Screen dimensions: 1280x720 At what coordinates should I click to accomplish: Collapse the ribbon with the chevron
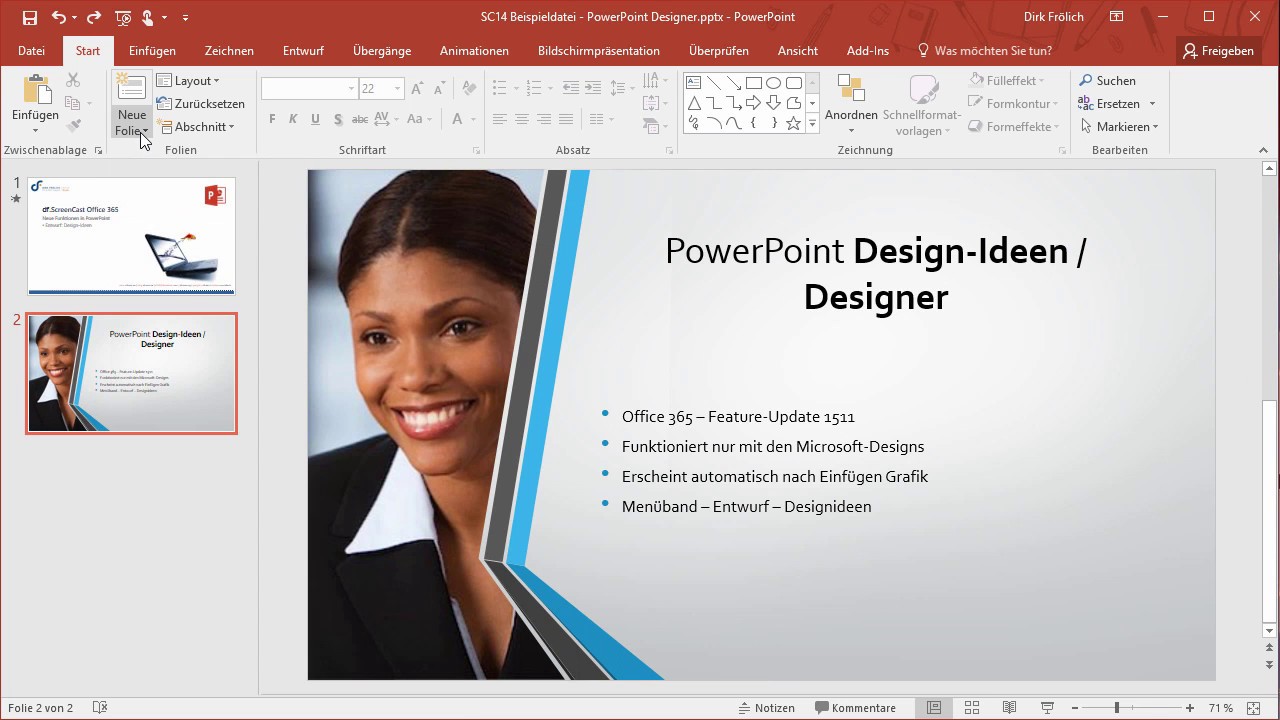click(x=1263, y=150)
